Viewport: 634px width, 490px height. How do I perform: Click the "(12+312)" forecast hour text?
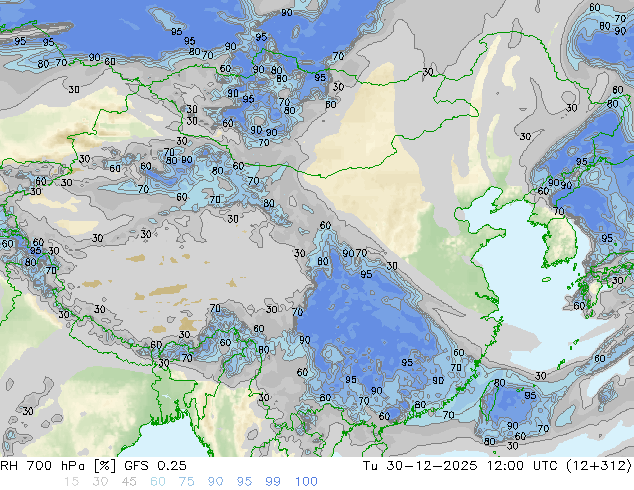pos(598,466)
